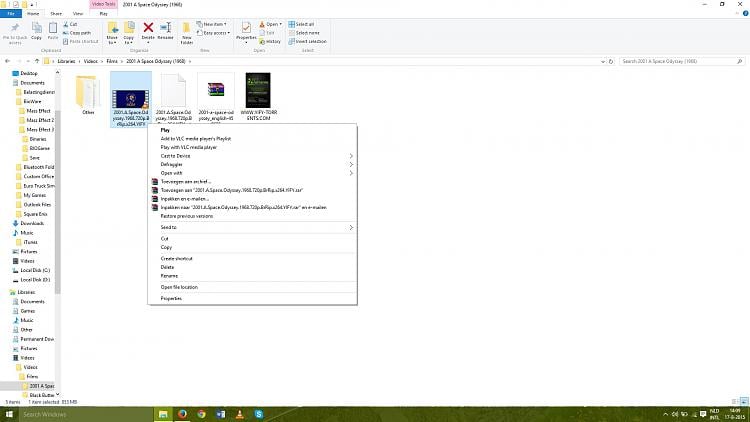Screen dimensions: 750x422
Task: Open VLC from the taskbar
Action: point(240,414)
